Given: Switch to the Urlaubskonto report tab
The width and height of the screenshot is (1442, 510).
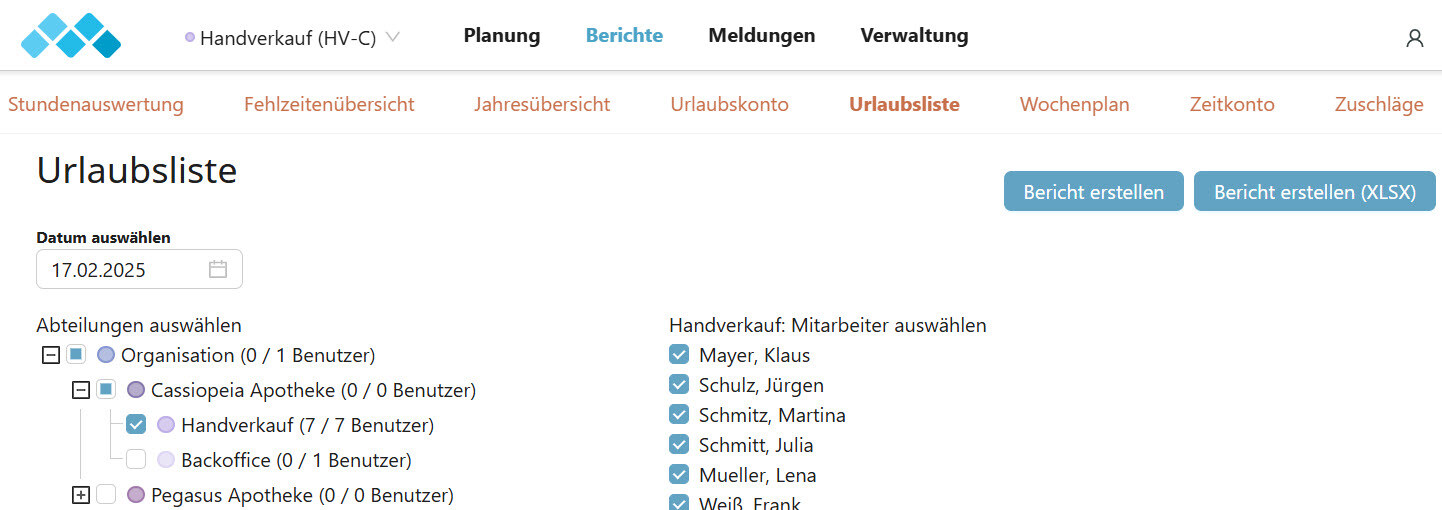Looking at the screenshot, I should tap(729, 104).
